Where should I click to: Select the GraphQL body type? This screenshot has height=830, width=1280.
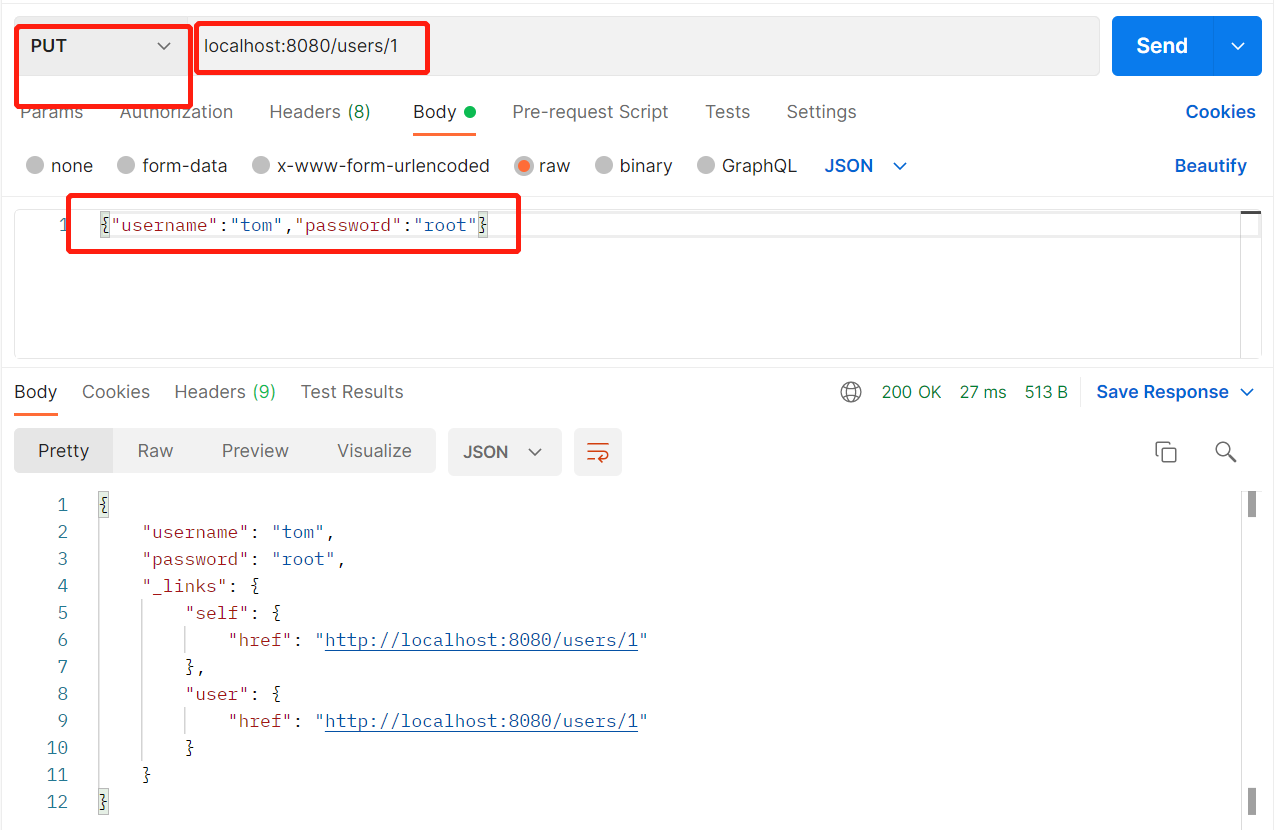[x=747, y=166]
